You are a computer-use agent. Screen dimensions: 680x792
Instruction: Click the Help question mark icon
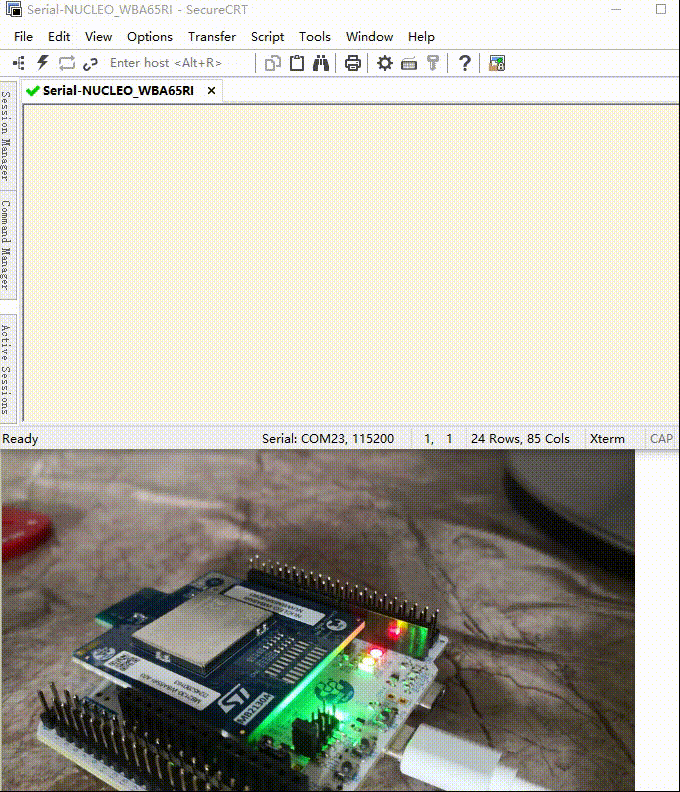[465, 63]
